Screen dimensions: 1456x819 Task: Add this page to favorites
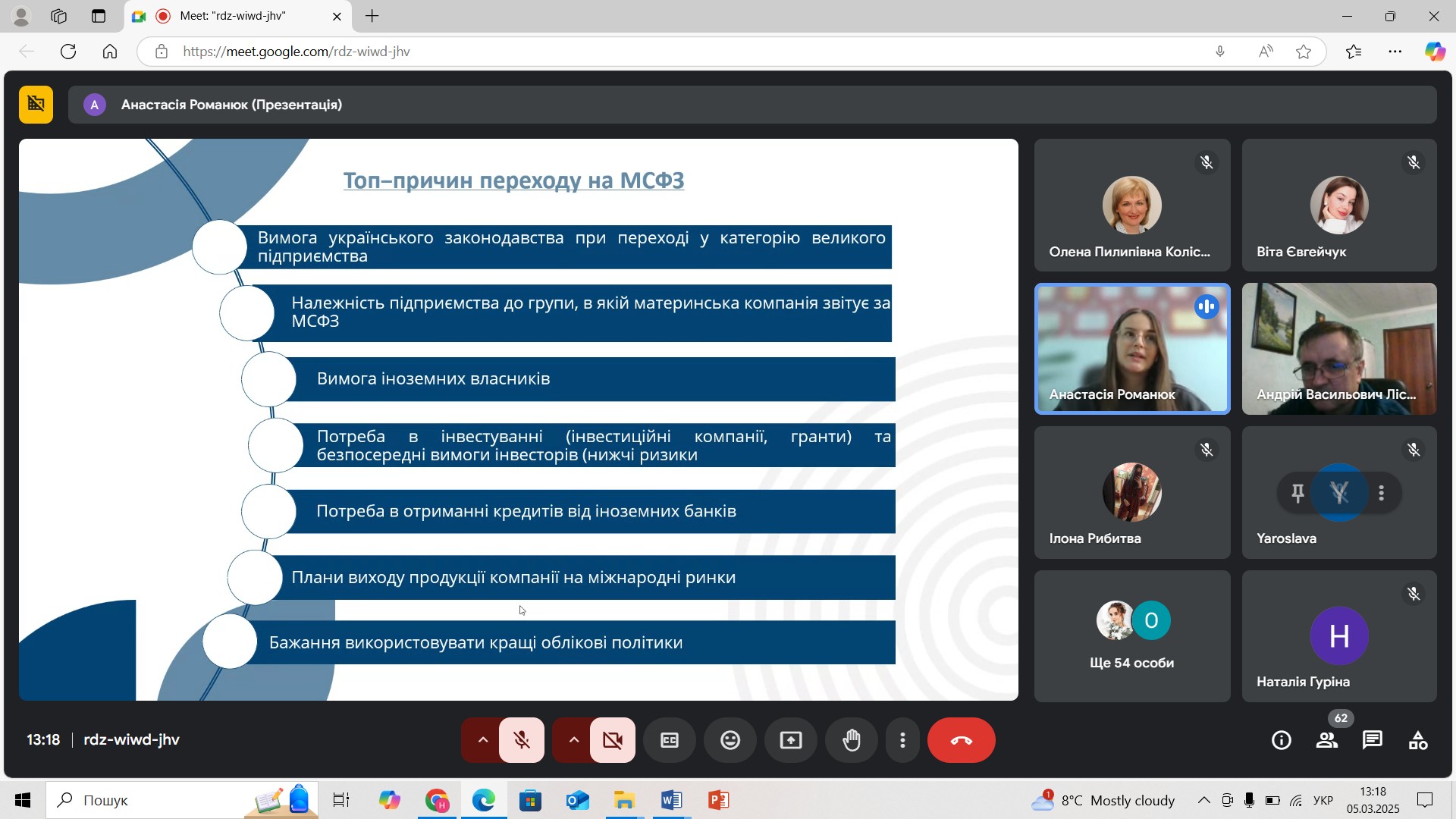[1304, 52]
